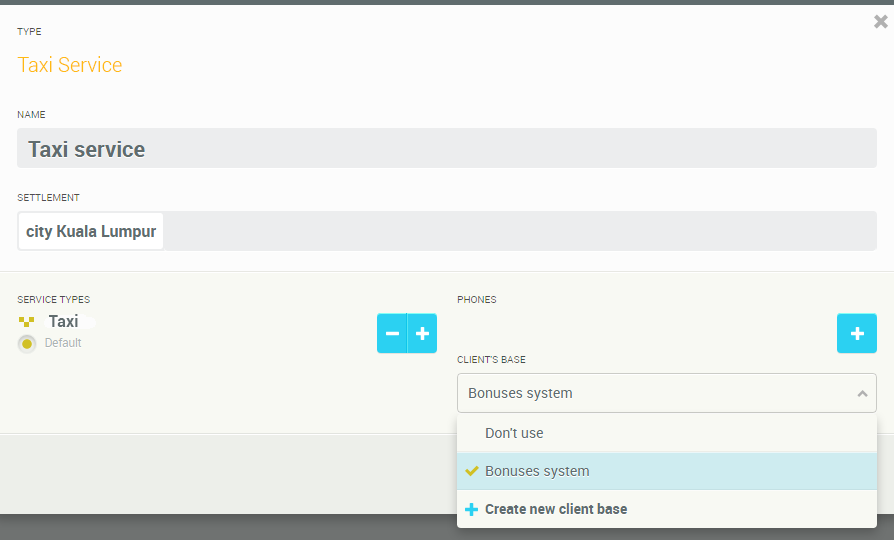Pick "Bonuses system" option in dropdown list
This screenshot has height=540, width=894.
[537, 471]
